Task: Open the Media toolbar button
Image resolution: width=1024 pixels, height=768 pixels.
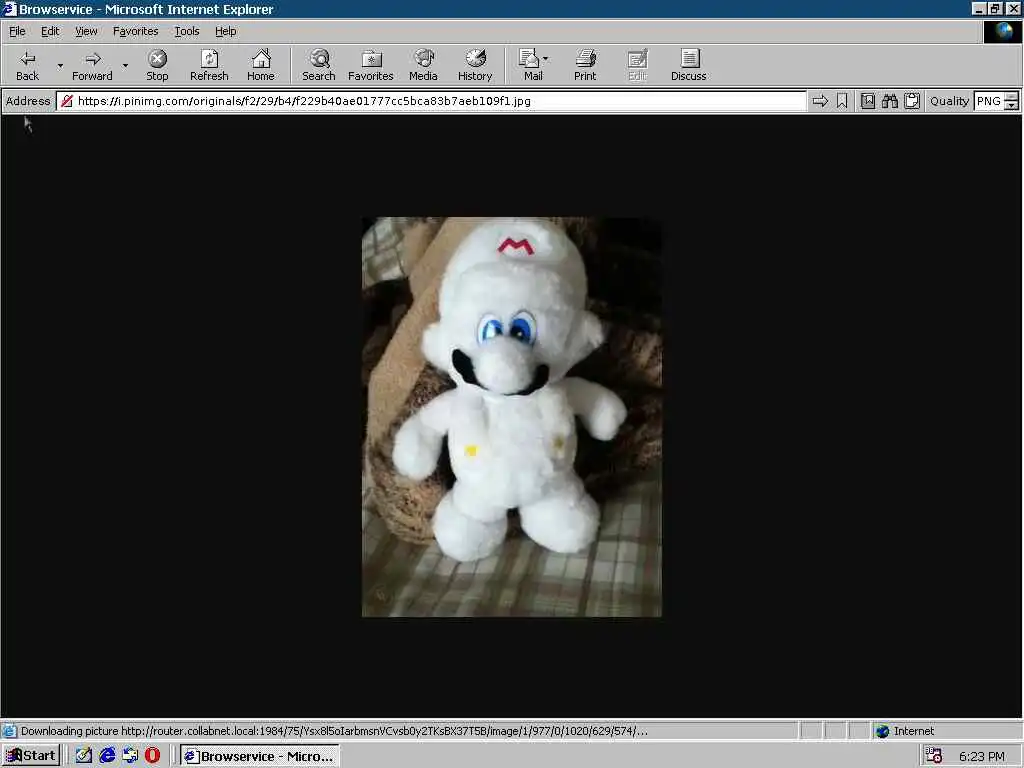Action: (x=423, y=65)
